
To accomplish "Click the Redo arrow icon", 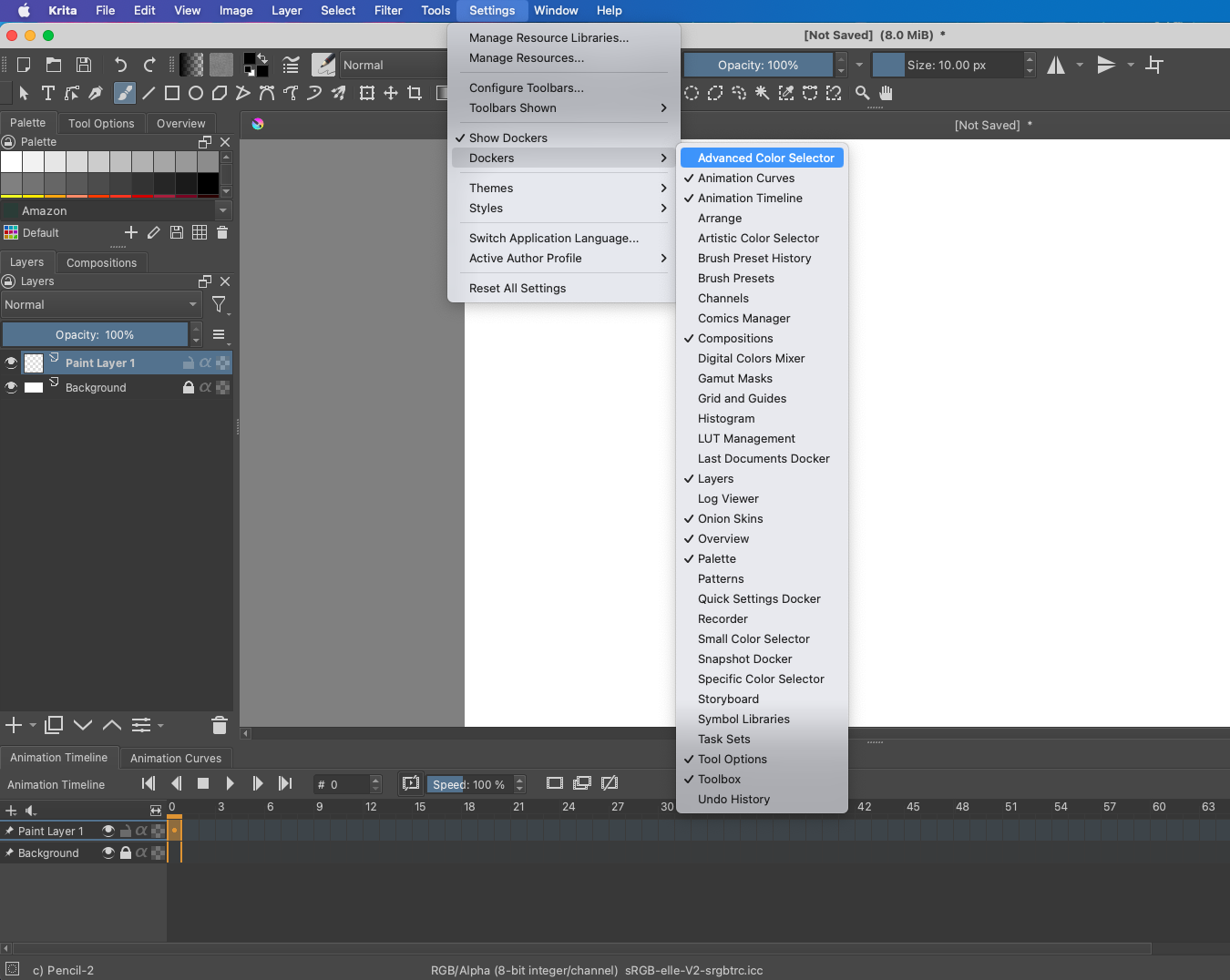I will (149, 65).
